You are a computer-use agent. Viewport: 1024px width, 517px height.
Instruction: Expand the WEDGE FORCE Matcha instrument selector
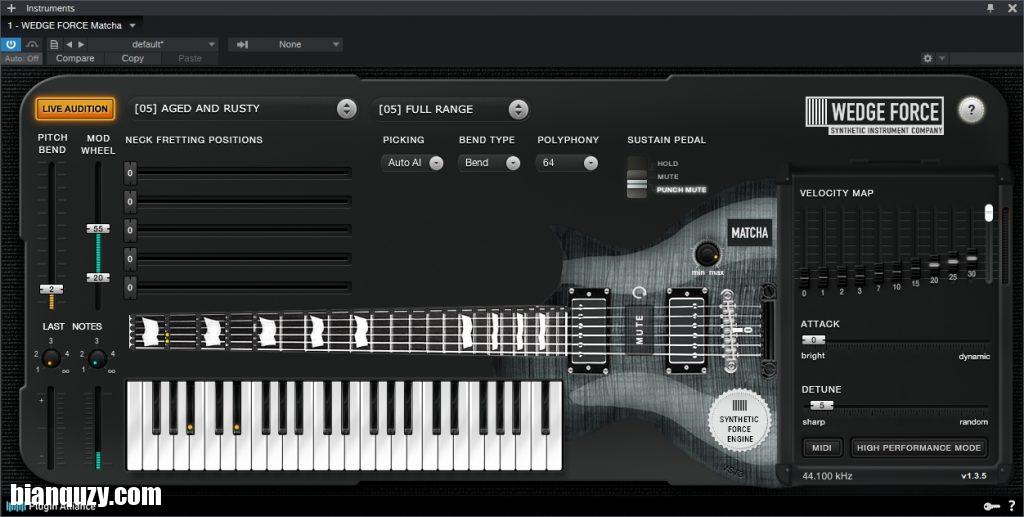point(133,25)
